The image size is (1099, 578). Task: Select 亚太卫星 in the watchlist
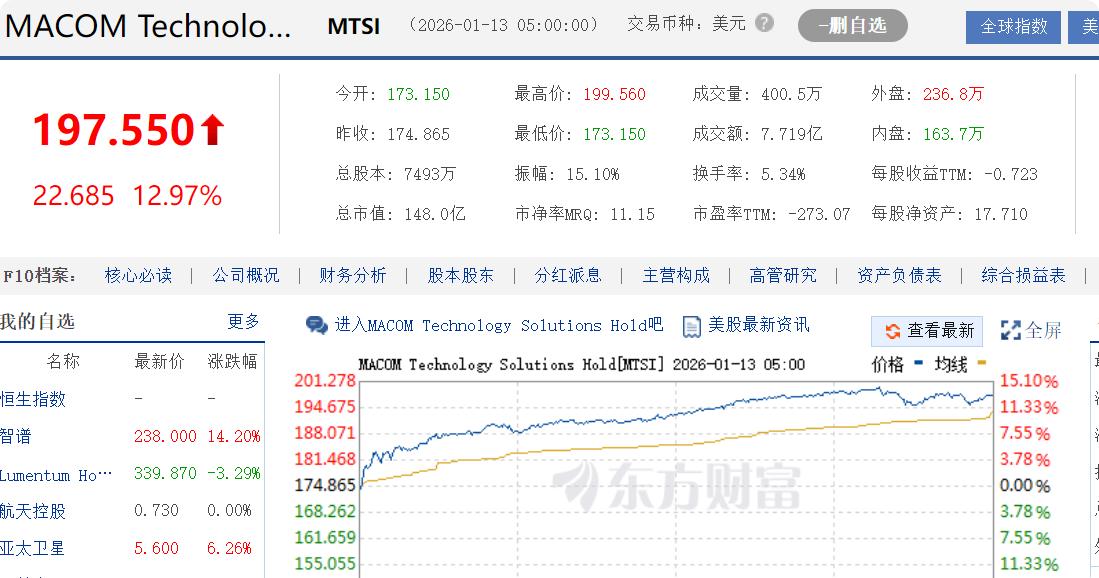(x=33, y=548)
